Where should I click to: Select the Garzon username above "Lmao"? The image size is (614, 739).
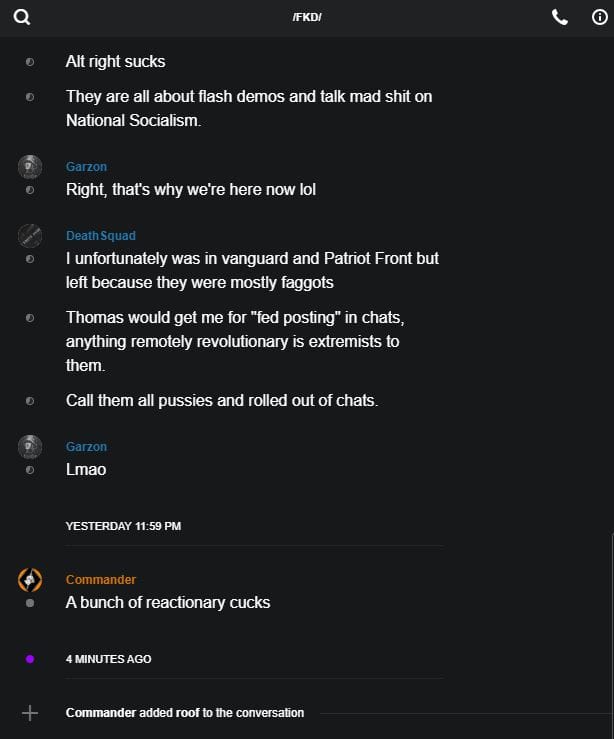coord(86,447)
